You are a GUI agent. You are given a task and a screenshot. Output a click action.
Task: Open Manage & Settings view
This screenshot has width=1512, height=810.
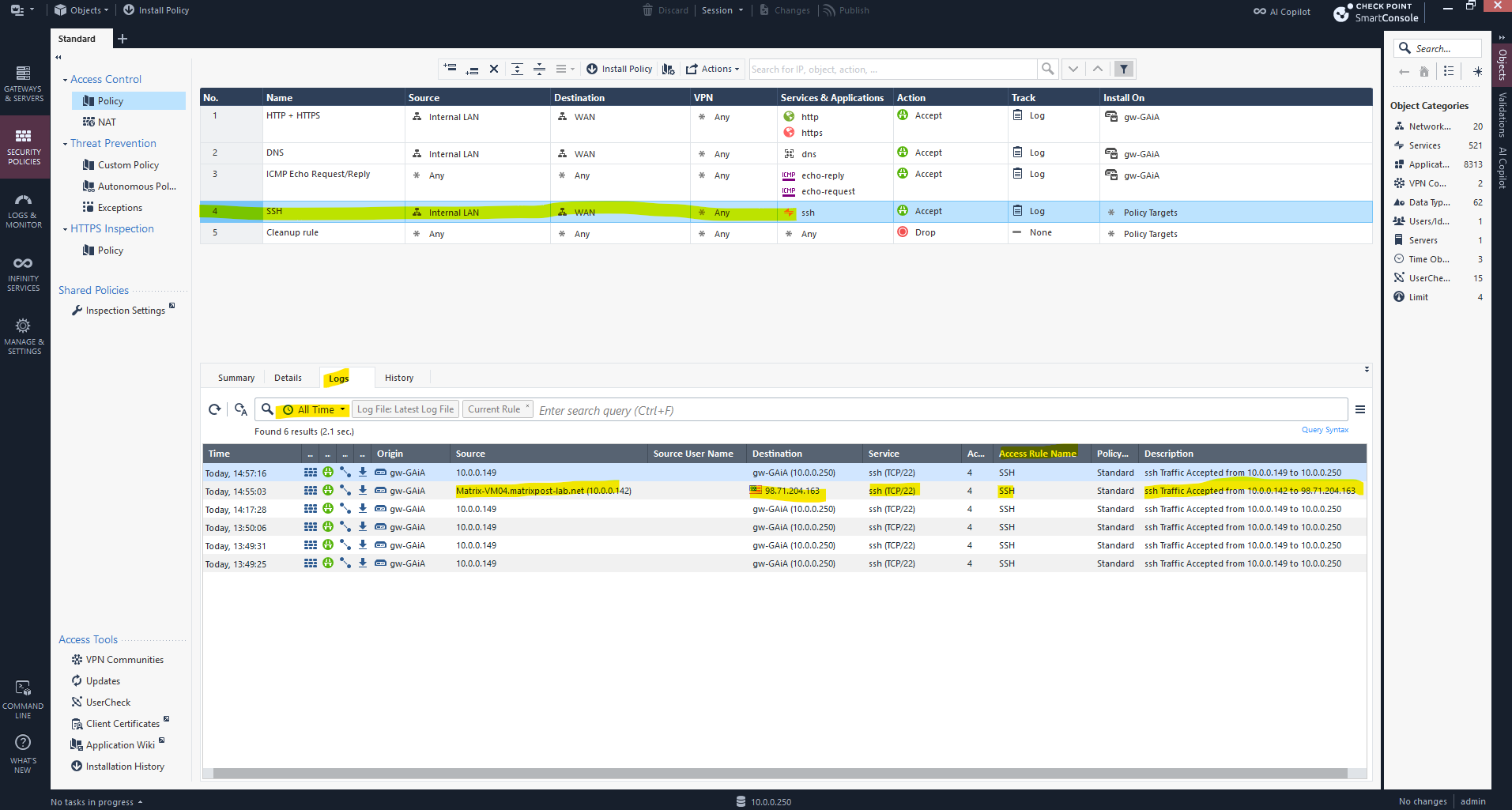tap(24, 337)
